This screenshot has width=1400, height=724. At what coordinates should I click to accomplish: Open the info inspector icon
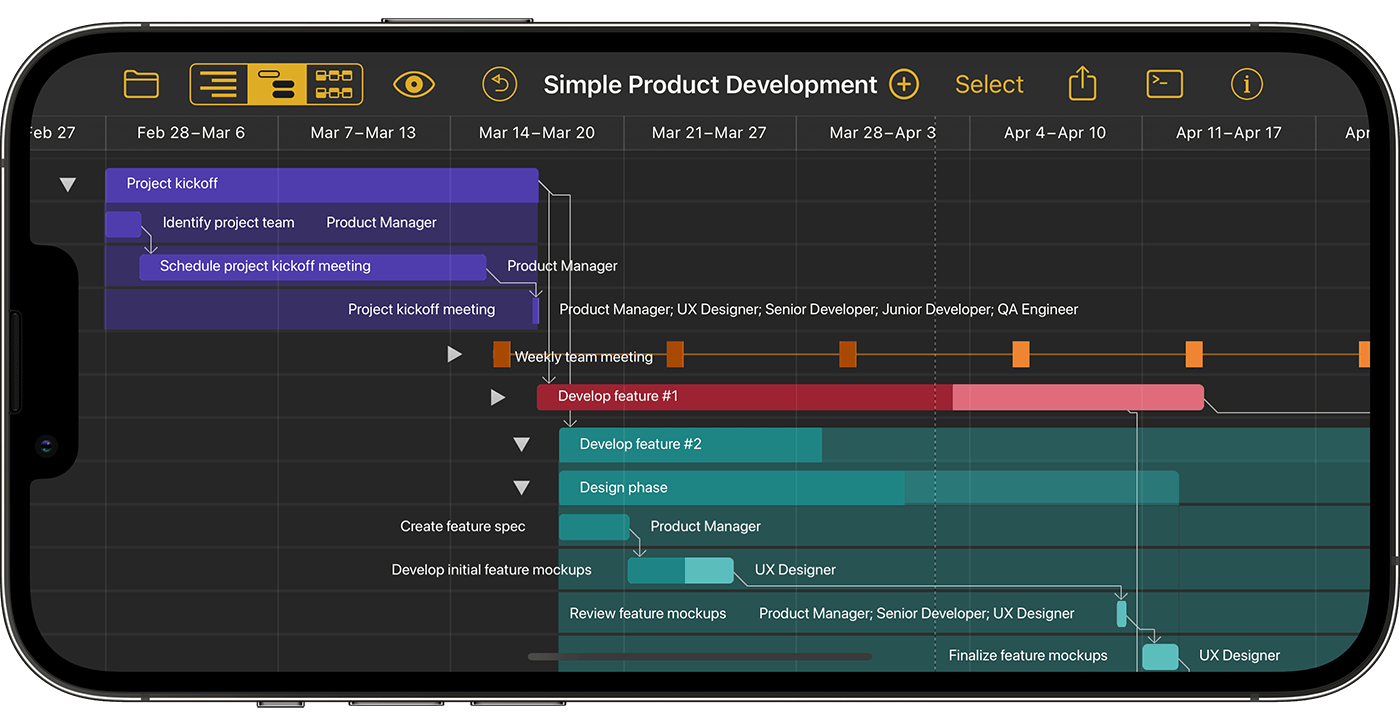[1246, 84]
